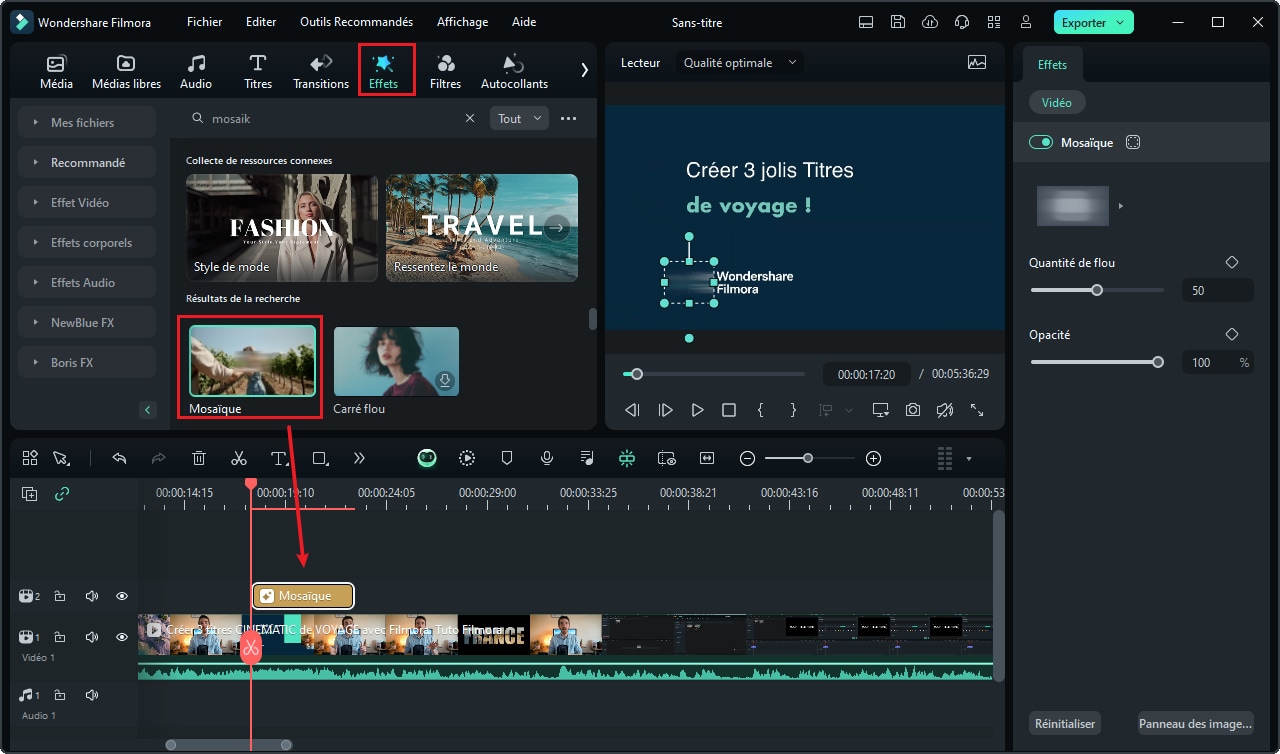Click the player snapshot display icon
The image size is (1280, 754).
click(977, 62)
